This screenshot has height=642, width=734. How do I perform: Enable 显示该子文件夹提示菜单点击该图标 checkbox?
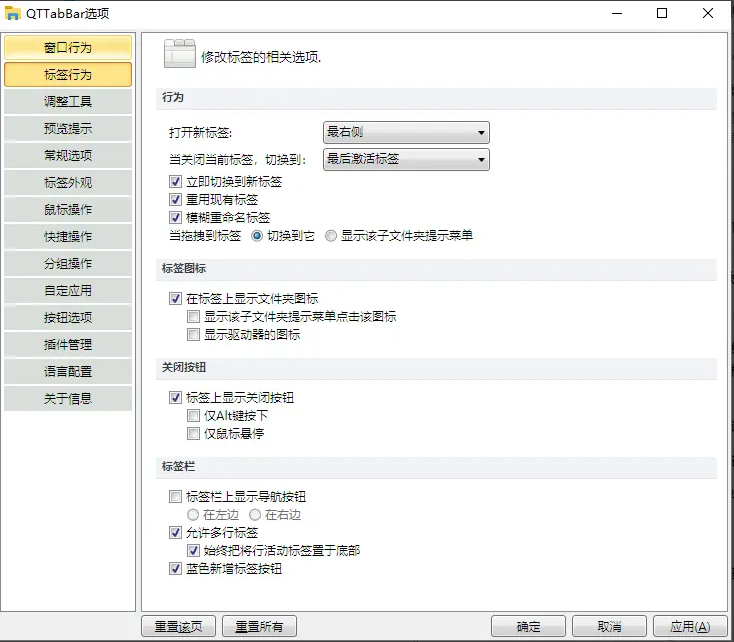coord(193,317)
